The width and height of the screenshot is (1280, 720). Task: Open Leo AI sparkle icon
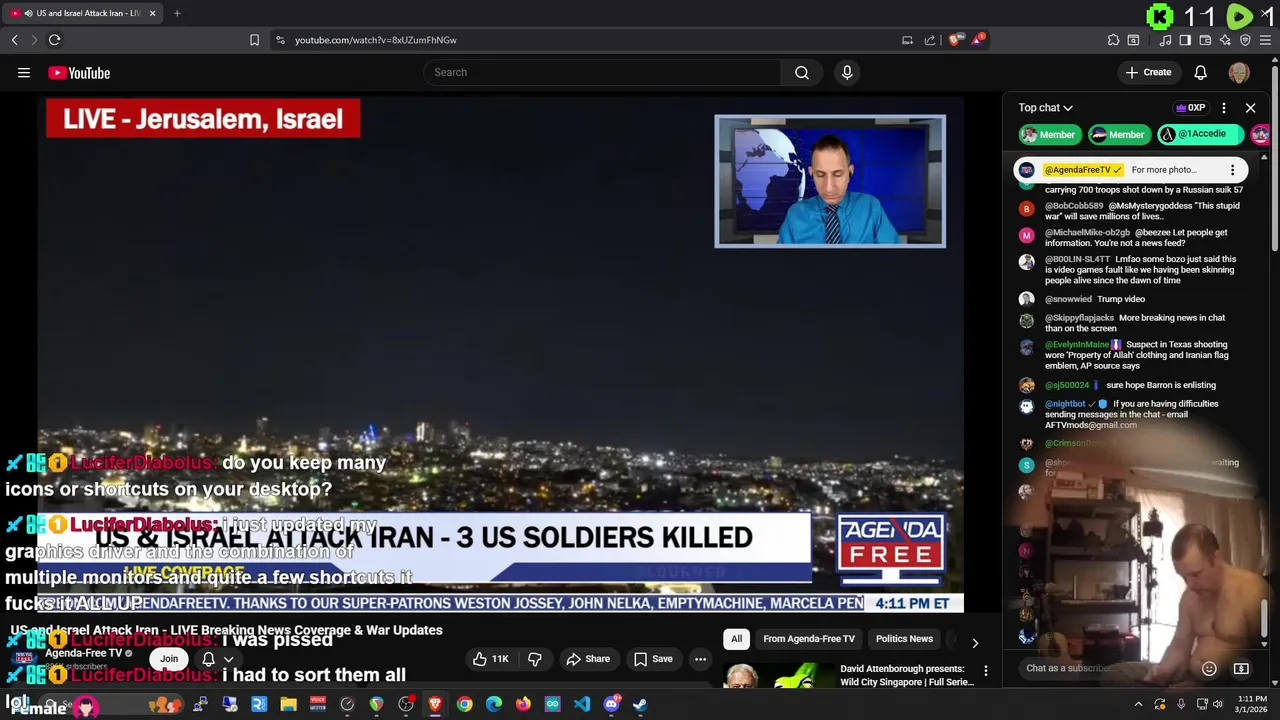1225,40
